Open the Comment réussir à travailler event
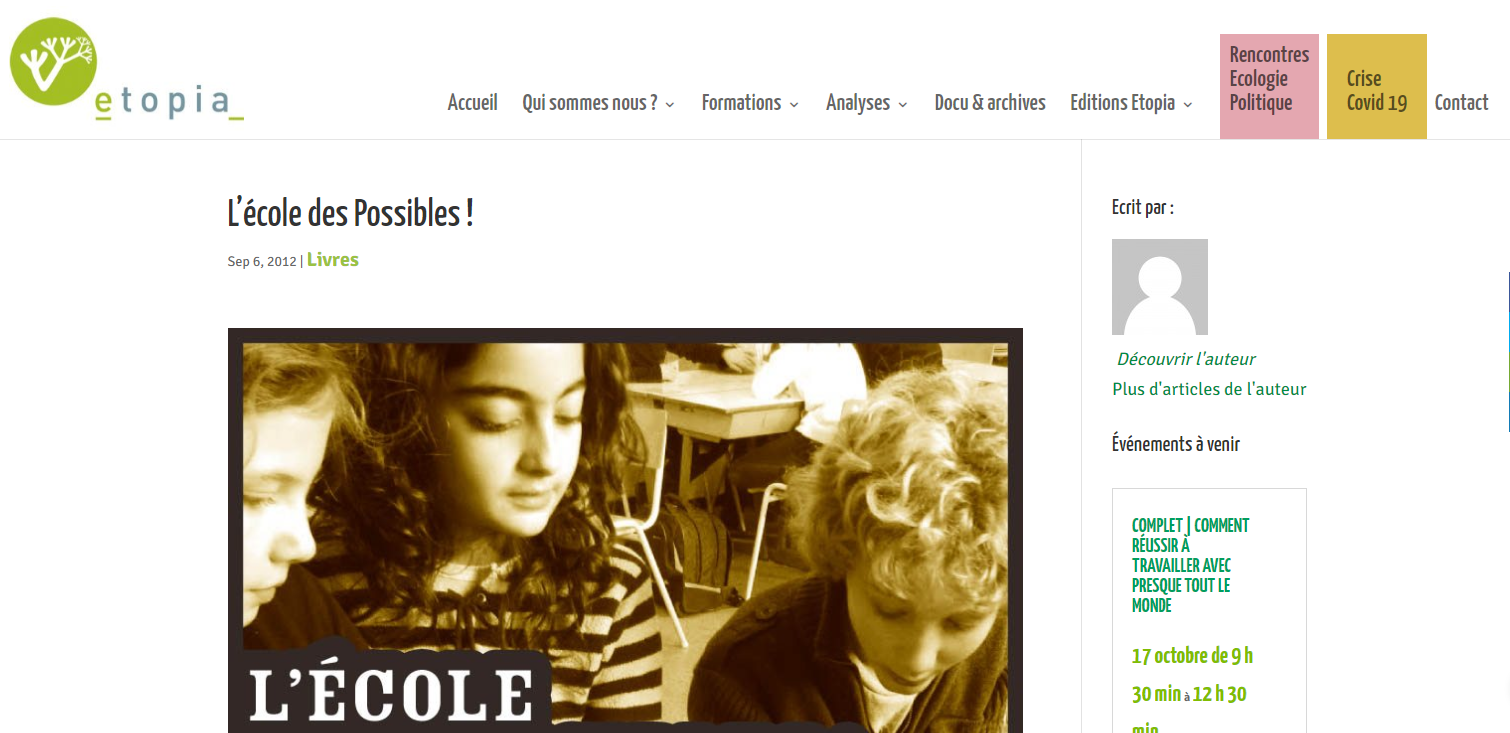This screenshot has height=733, width=1510. click(x=1191, y=565)
